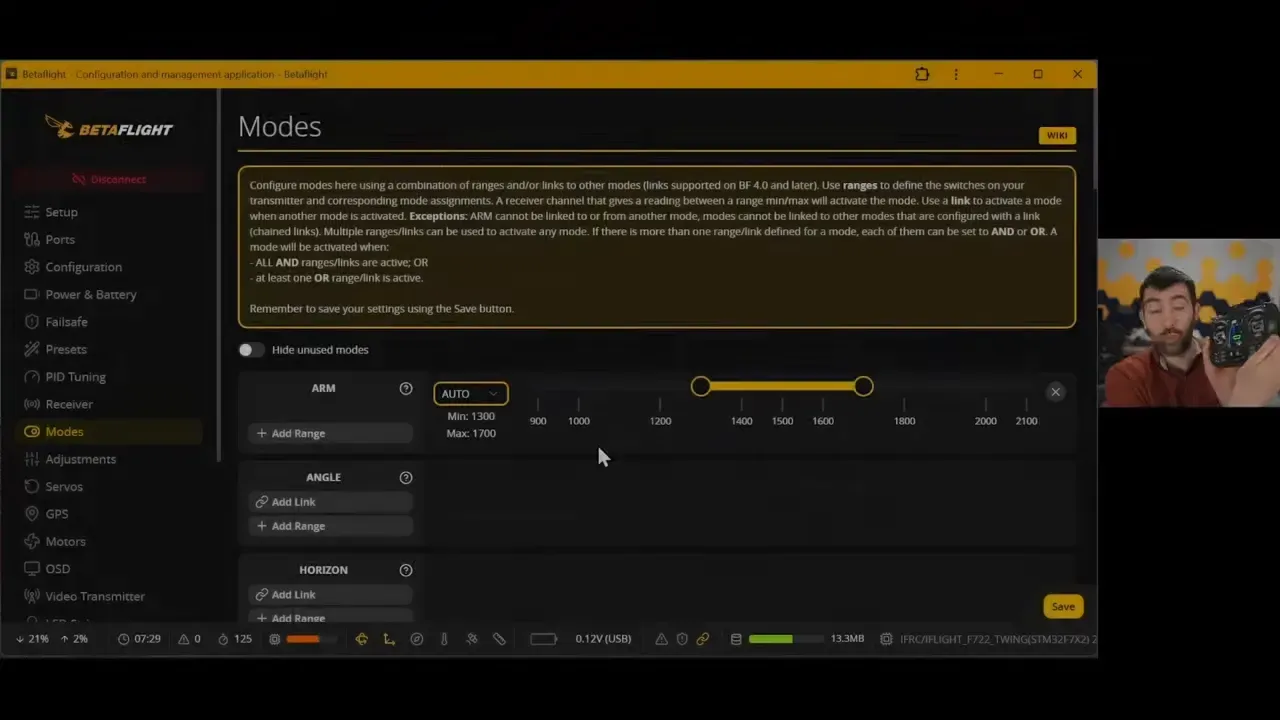
Task: Open the Presets tab
Action: click(x=110, y=349)
